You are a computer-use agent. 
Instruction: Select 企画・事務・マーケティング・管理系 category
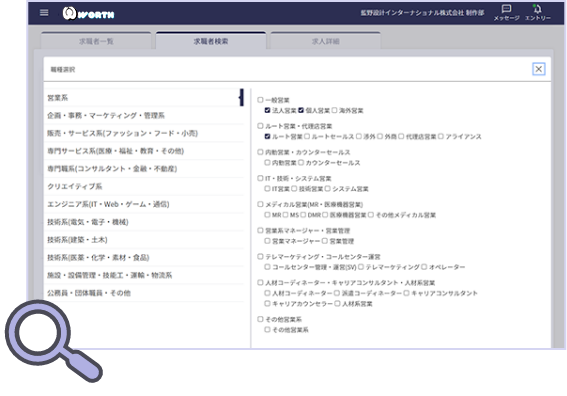tap(144, 115)
